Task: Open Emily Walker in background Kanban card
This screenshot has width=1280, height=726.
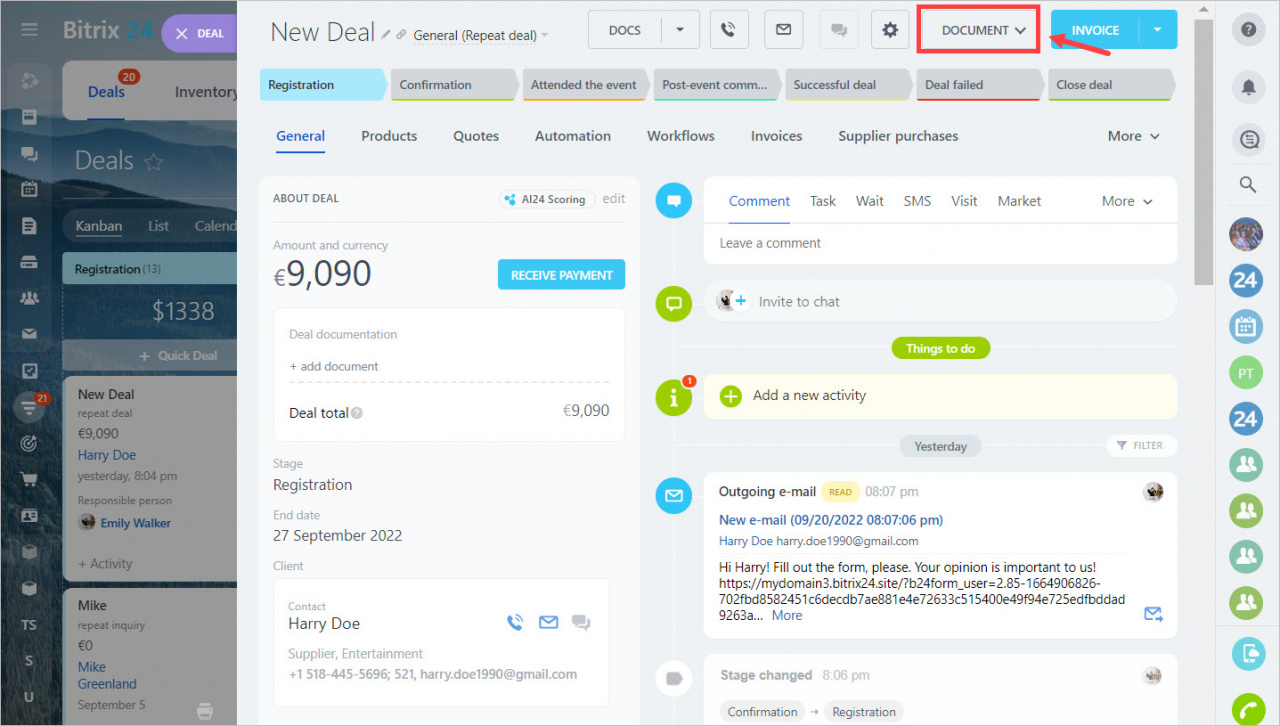Action: pyautogui.click(x=135, y=523)
